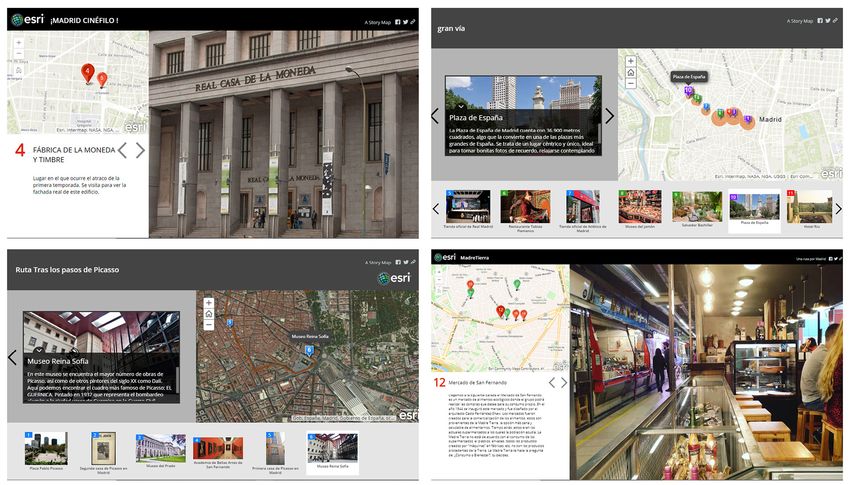
Task: Click the Mercado de San Fernando title
Action: click(x=478, y=383)
